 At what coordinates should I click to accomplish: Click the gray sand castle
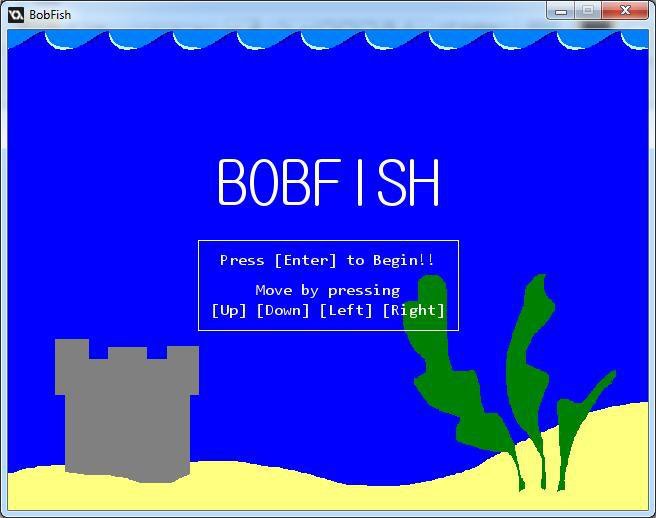tap(127, 410)
